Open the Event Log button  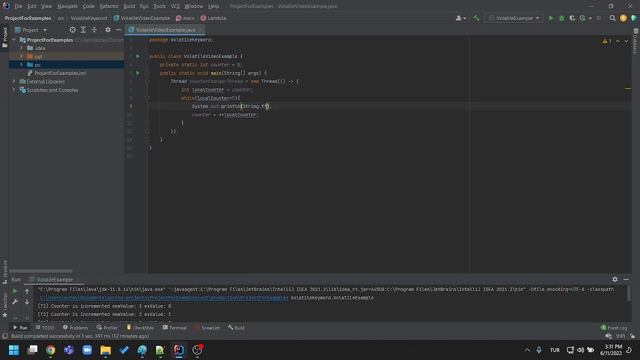pos(614,328)
